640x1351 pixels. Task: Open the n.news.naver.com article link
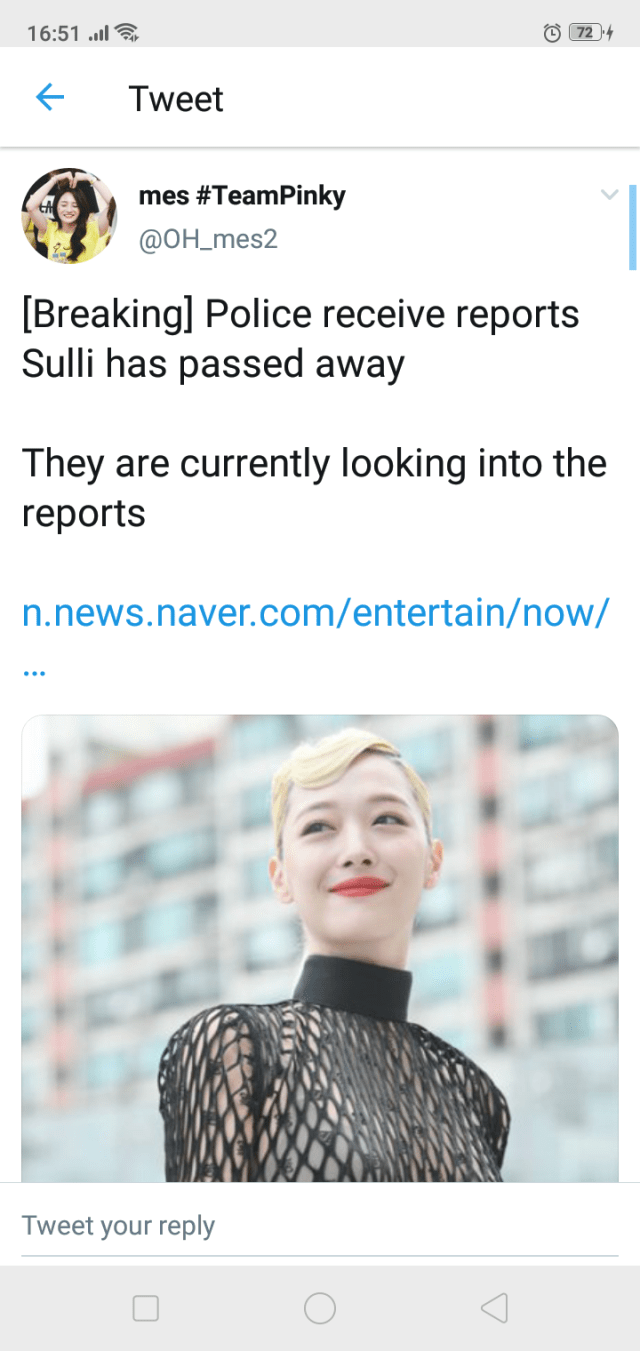click(x=316, y=611)
